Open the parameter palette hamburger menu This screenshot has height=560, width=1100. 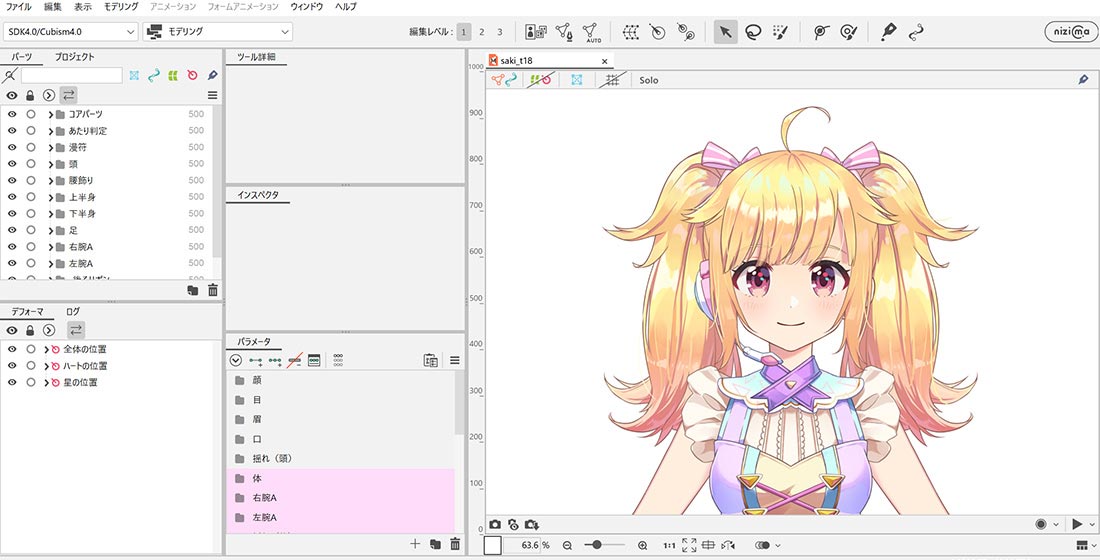[455, 360]
